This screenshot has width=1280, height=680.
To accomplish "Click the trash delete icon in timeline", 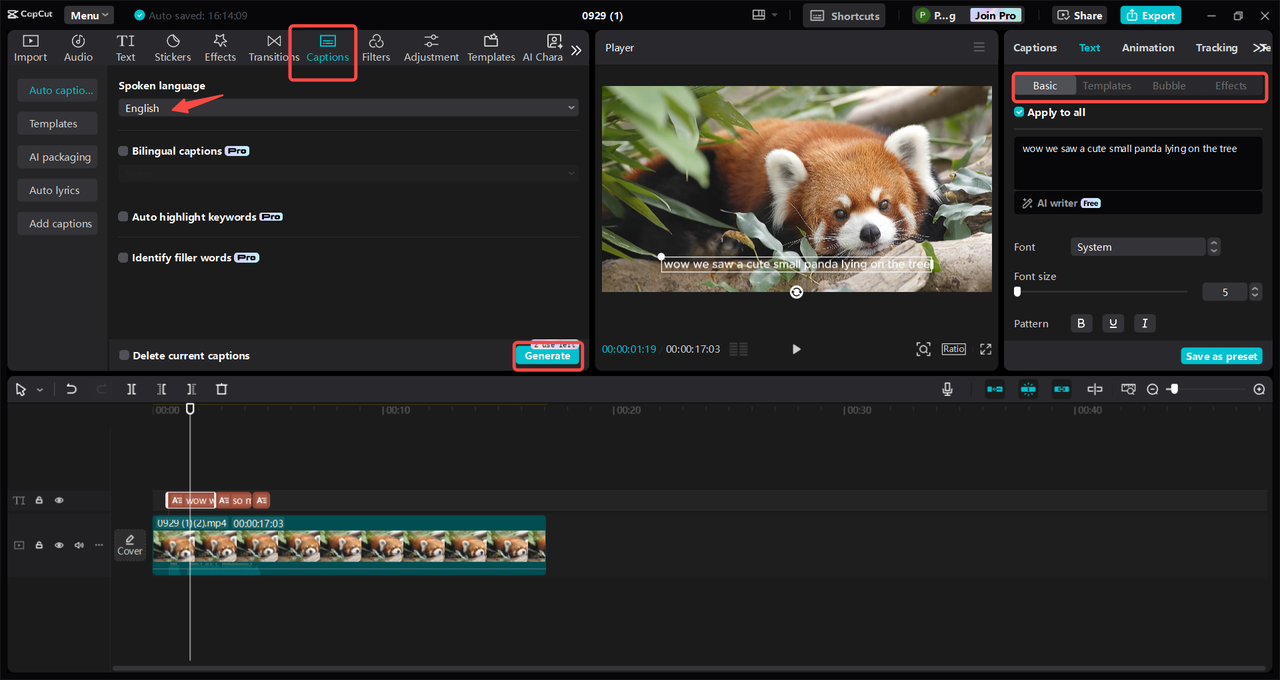I will 222,389.
